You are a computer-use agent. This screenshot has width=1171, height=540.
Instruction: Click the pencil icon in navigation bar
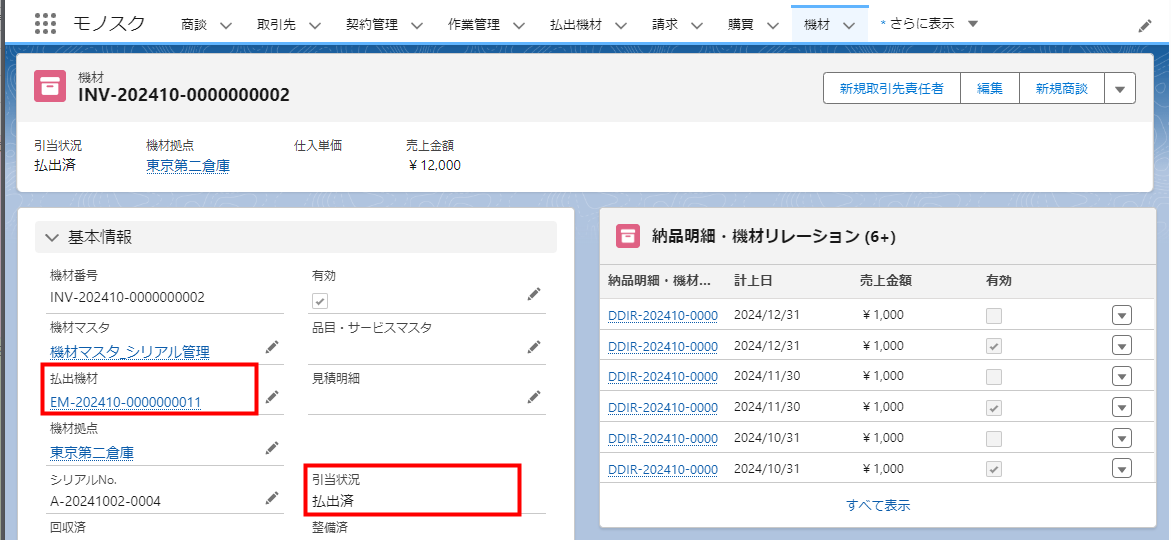point(1145,26)
